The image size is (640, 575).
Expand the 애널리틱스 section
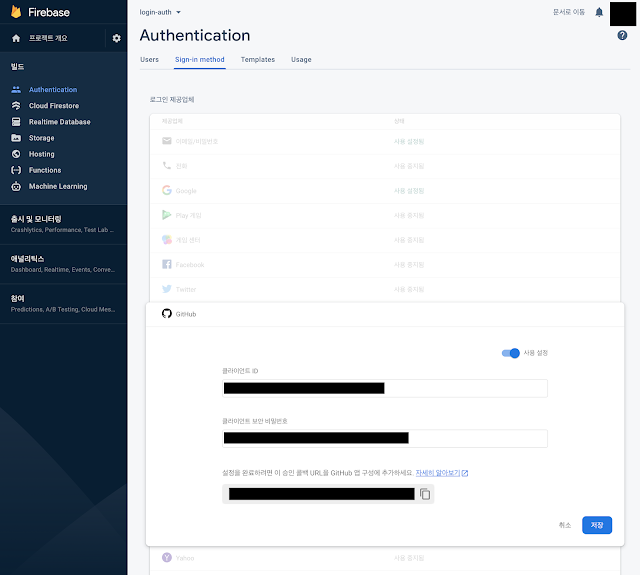[63, 264]
